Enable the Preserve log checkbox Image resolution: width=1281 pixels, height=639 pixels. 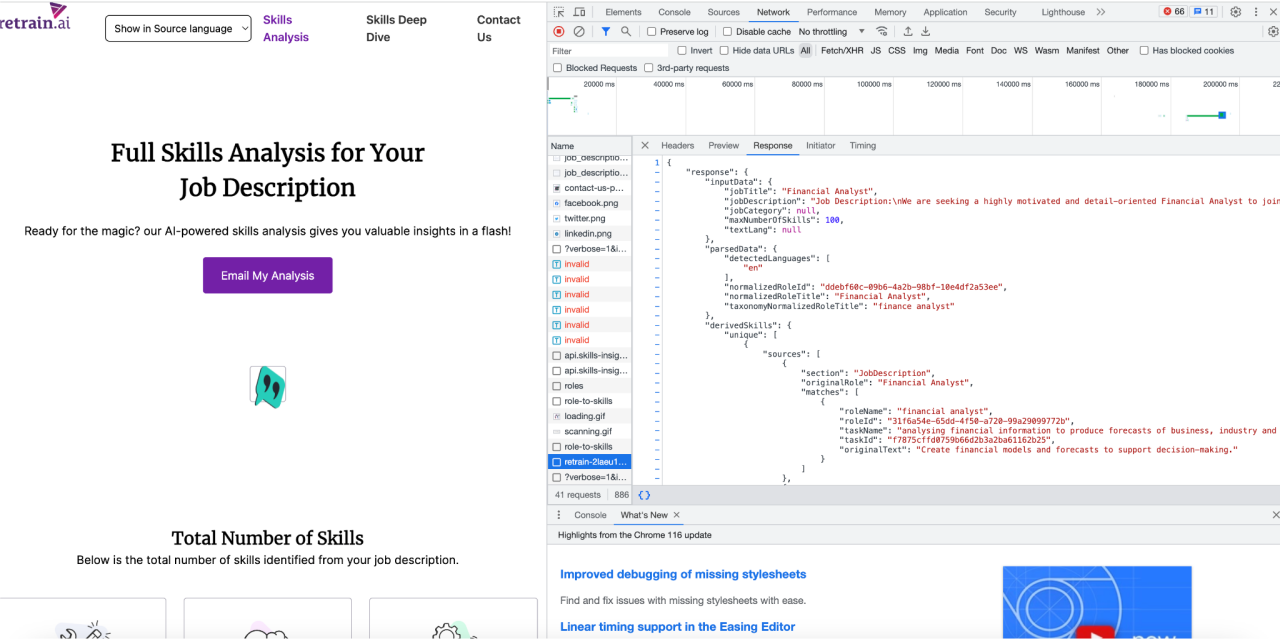point(653,32)
